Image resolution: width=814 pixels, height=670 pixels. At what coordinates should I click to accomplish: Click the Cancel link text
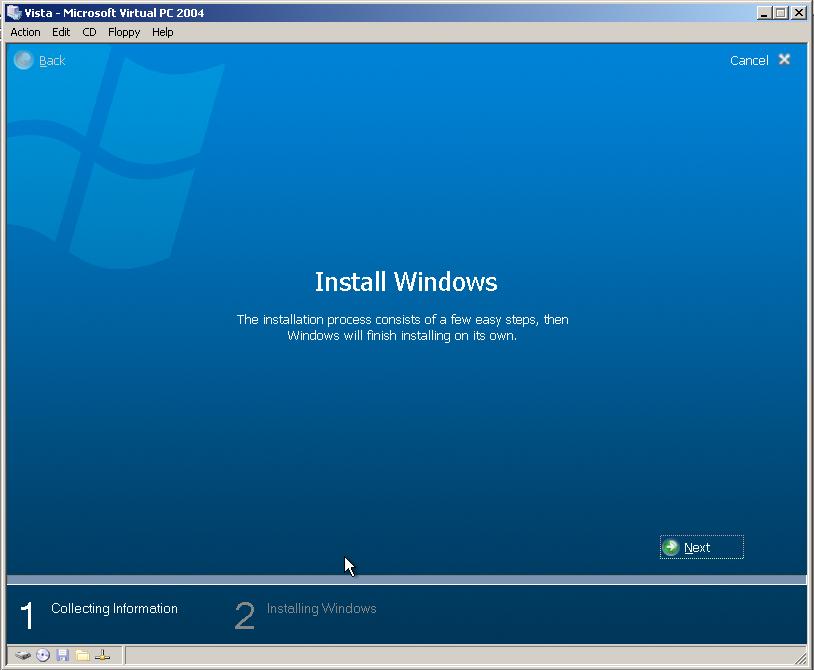click(x=749, y=61)
